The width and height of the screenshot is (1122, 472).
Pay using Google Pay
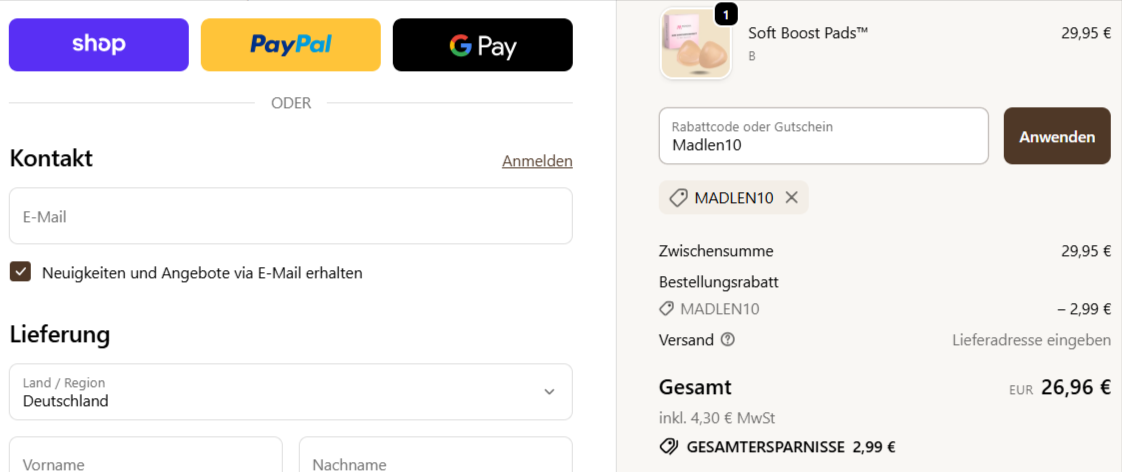[x=482, y=45]
